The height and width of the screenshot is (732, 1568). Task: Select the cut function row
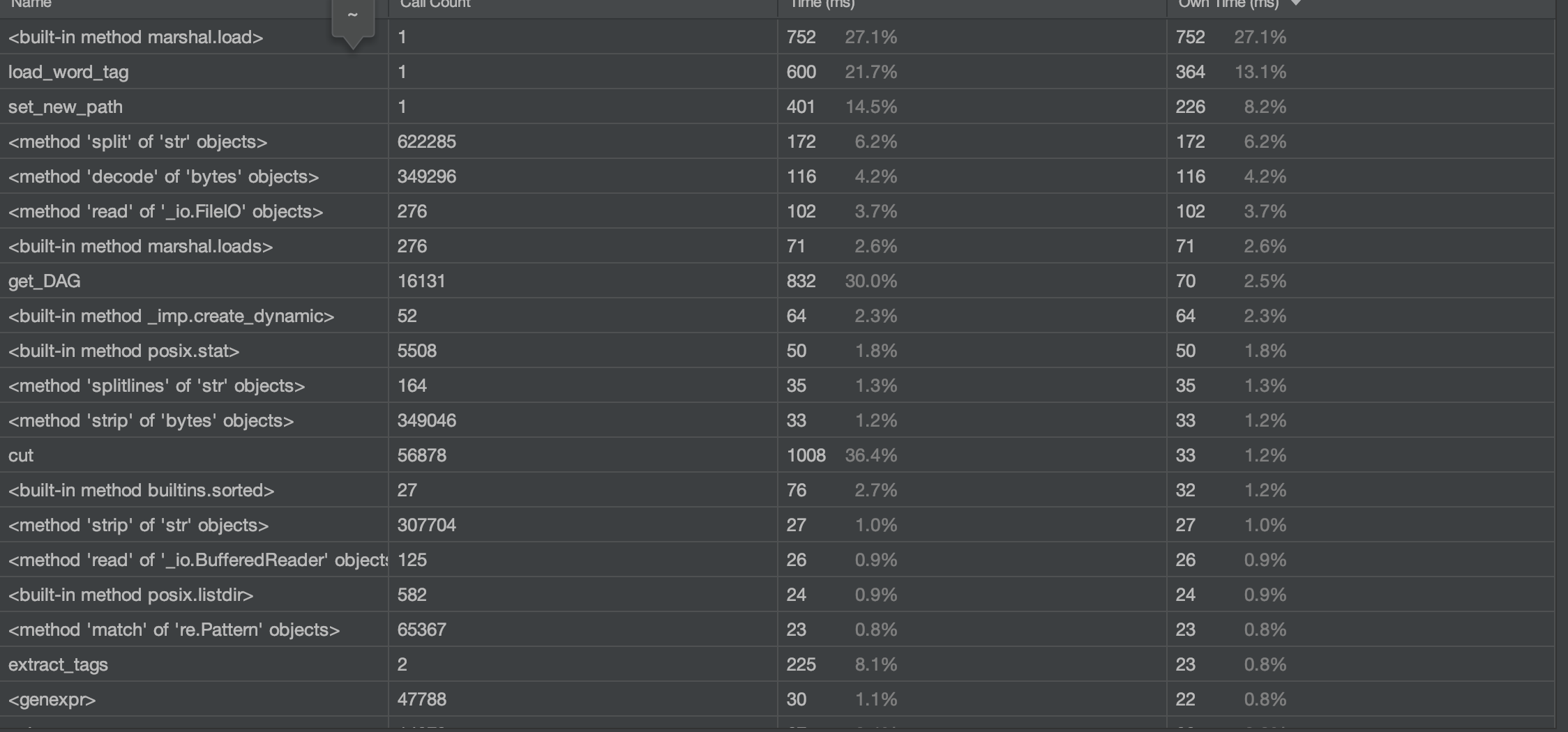tap(777, 455)
